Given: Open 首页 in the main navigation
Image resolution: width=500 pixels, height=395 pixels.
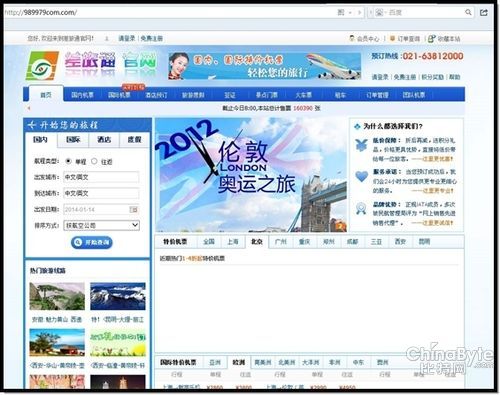Looking at the screenshot, I should click(x=46, y=95).
